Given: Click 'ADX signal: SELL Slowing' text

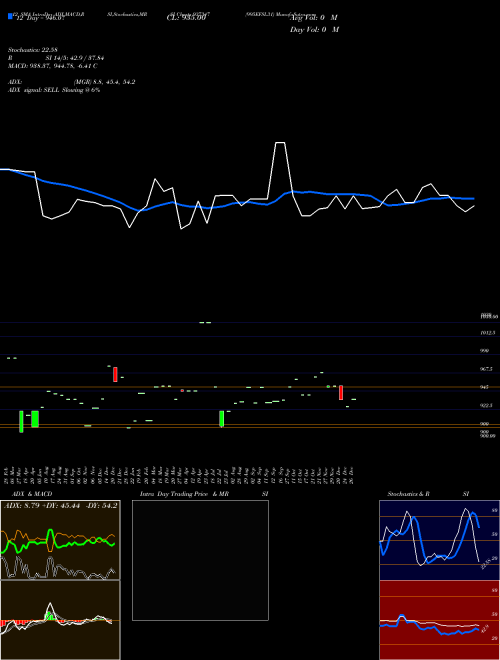Looking at the screenshot, I should pos(54,90).
